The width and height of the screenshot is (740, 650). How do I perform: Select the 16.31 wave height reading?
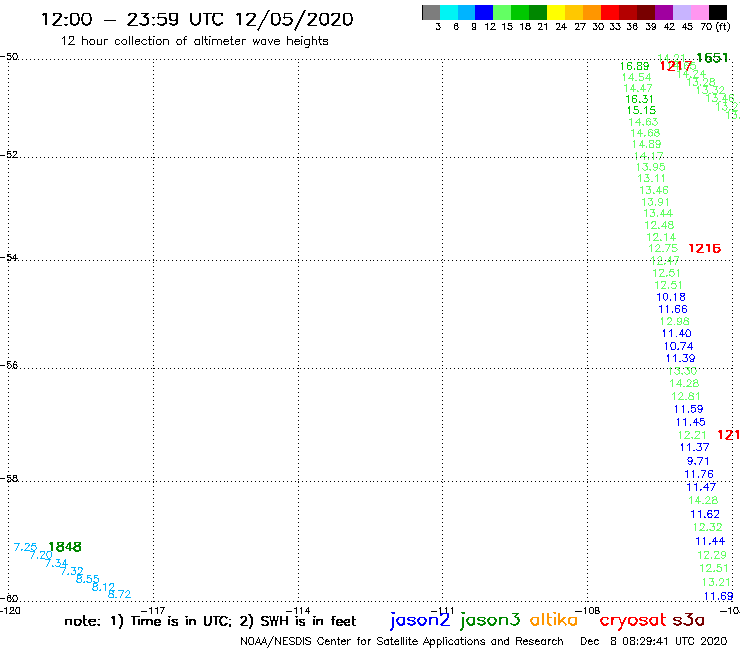(639, 99)
